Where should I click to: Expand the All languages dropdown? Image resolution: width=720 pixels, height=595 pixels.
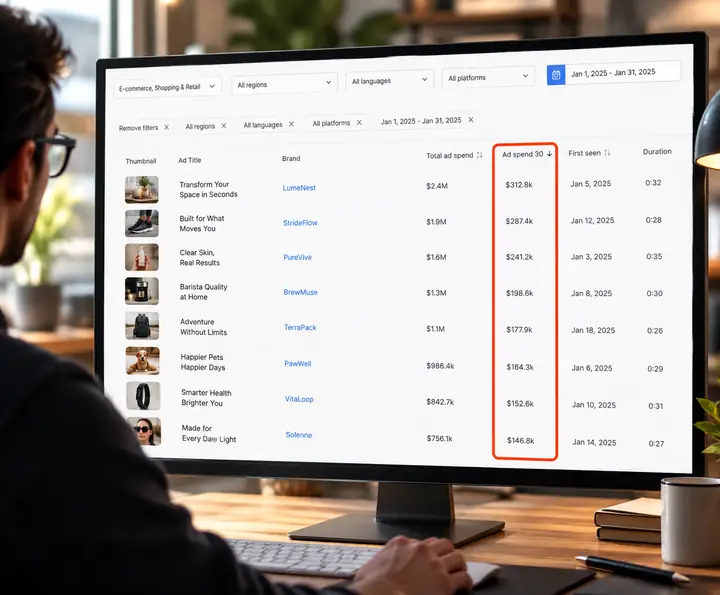tap(389, 80)
